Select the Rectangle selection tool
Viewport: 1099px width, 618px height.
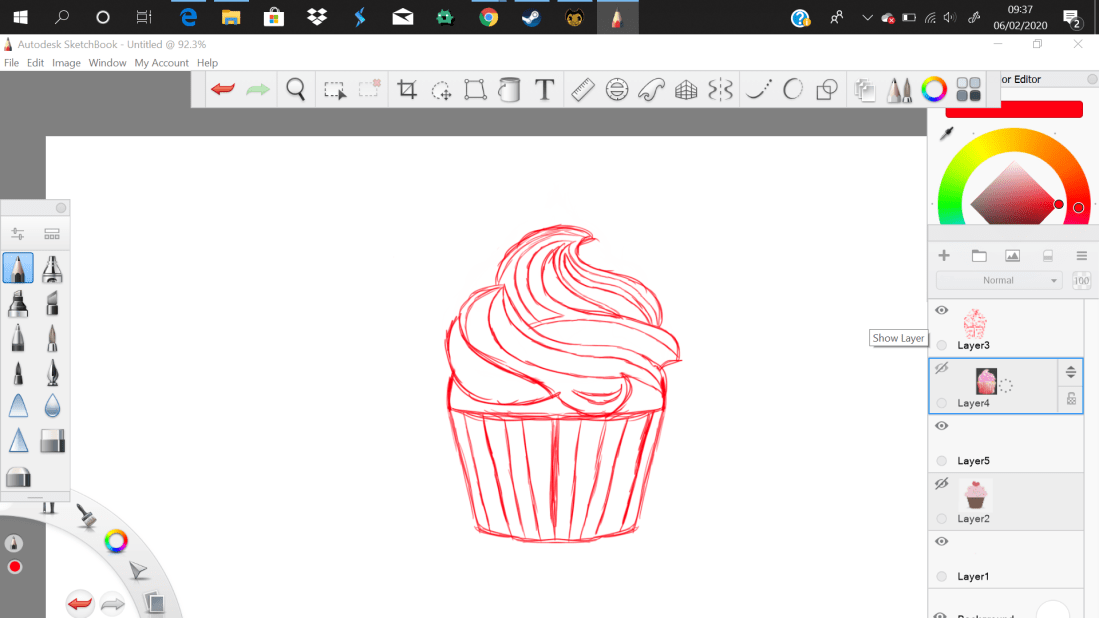tap(335, 90)
